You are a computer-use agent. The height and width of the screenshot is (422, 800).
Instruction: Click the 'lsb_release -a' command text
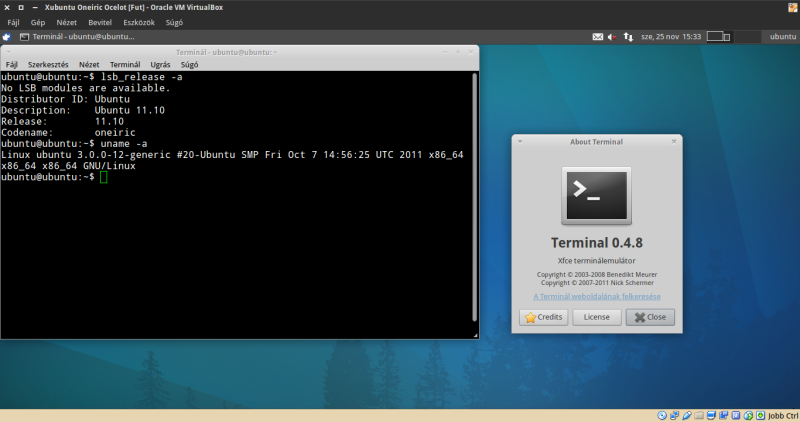tap(141, 77)
